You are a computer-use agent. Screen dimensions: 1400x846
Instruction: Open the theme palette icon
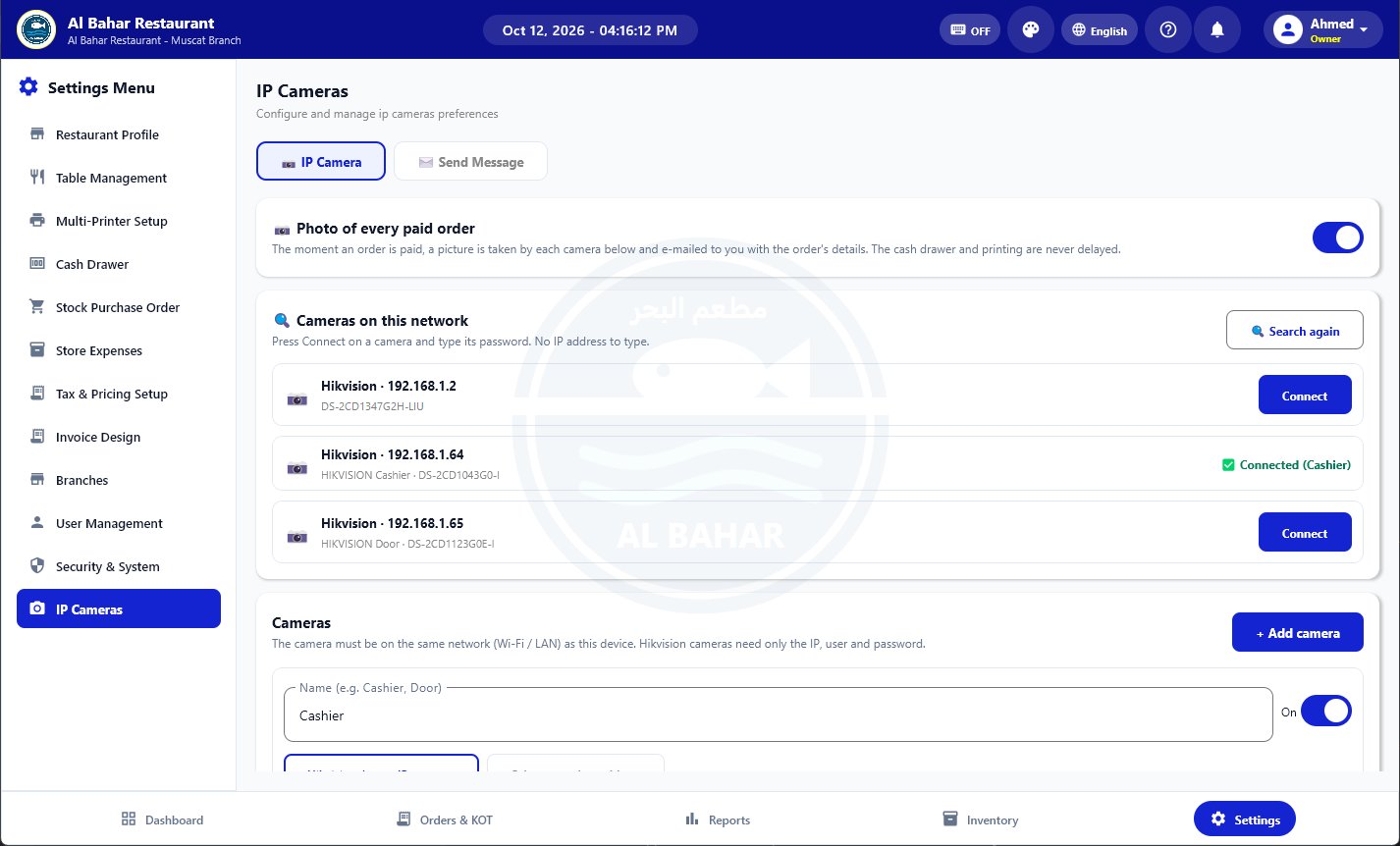click(1030, 29)
